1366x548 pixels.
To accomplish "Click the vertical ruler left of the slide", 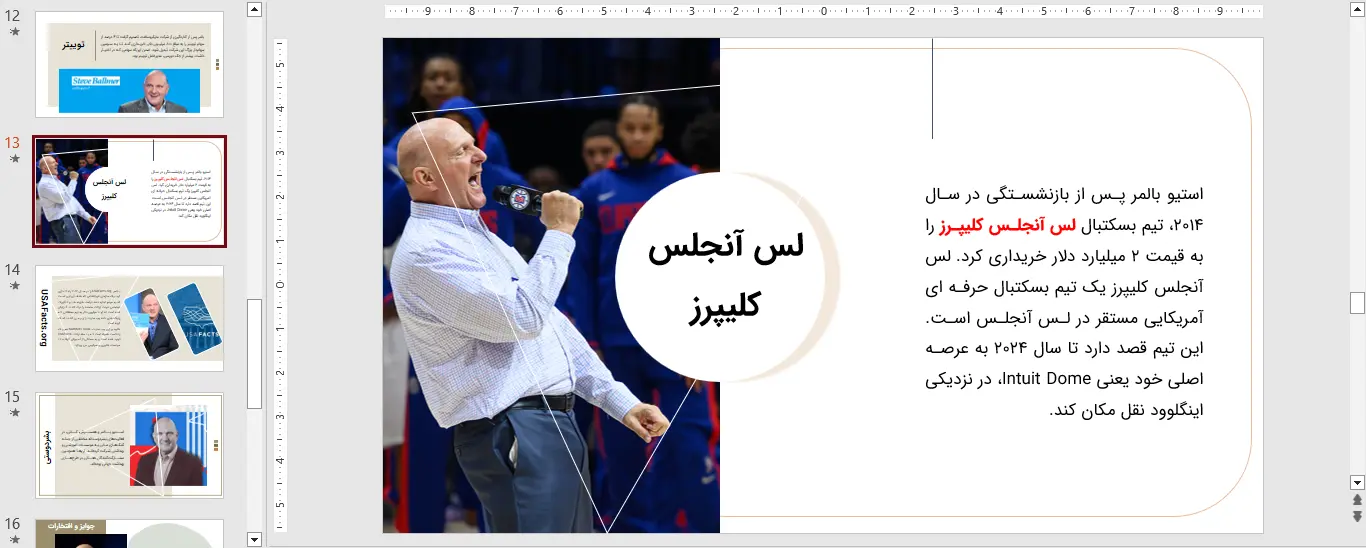I will pos(280,285).
